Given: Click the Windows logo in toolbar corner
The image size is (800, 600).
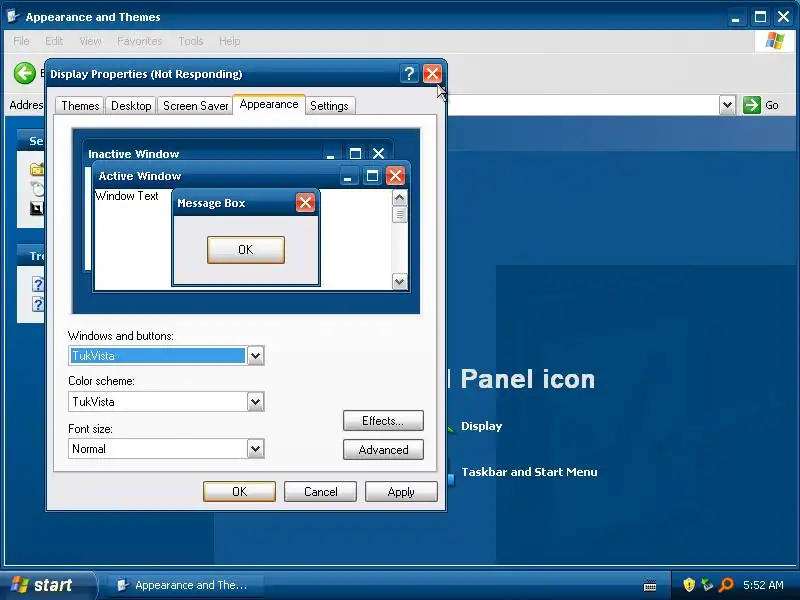Looking at the screenshot, I should click(775, 41).
